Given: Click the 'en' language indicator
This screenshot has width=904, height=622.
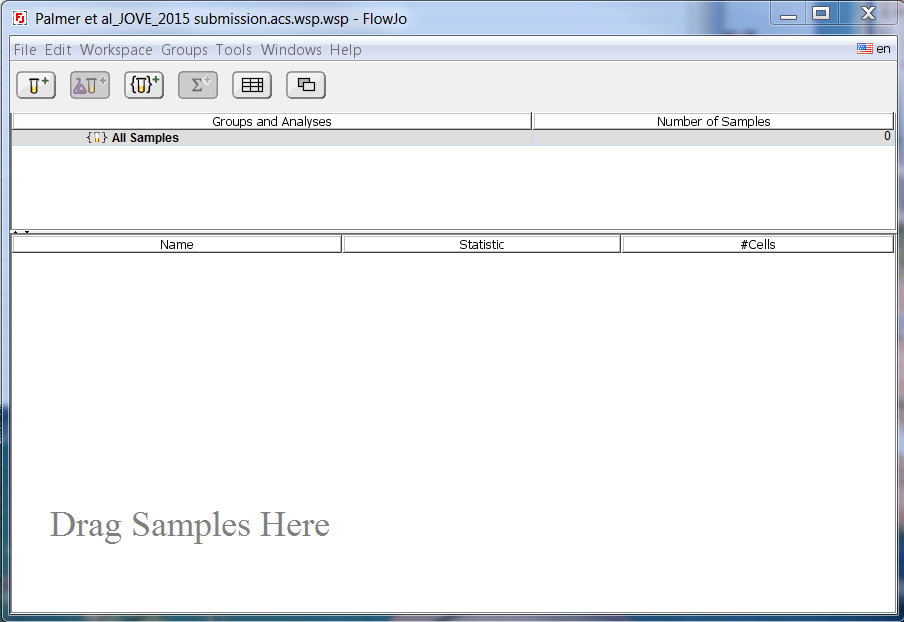Looking at the screenshot, I should point(883,49).
